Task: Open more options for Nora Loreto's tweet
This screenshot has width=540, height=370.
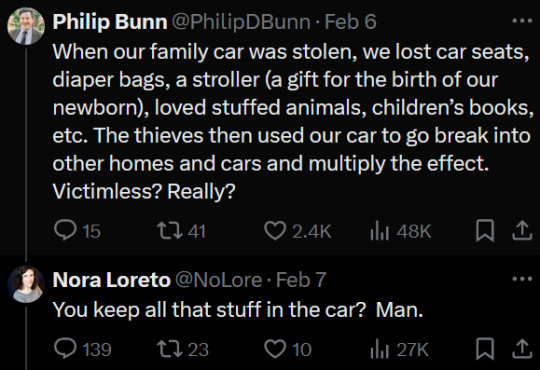Action: tap(522, 279)
